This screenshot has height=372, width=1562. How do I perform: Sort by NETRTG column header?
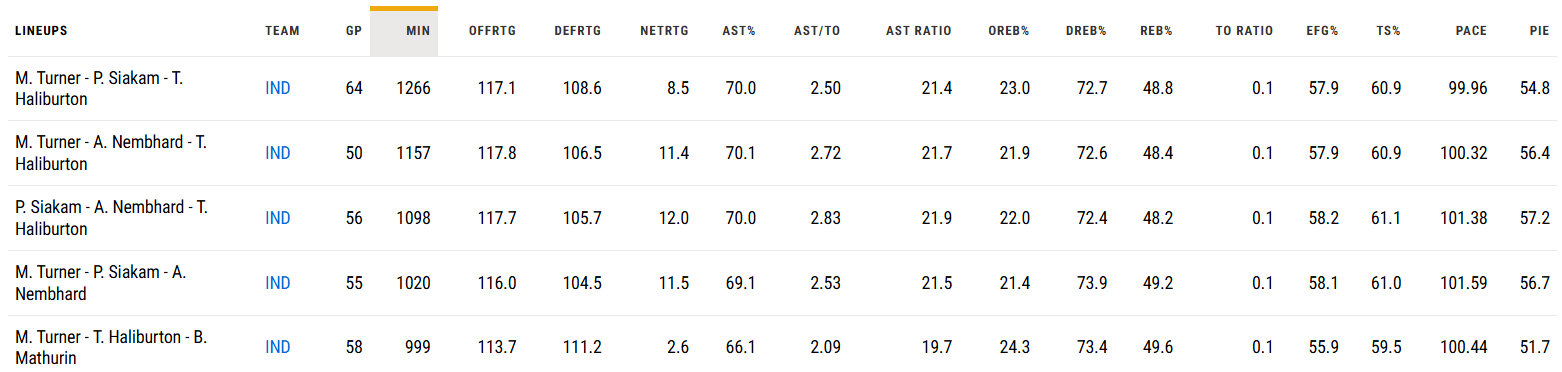point(665,31)
